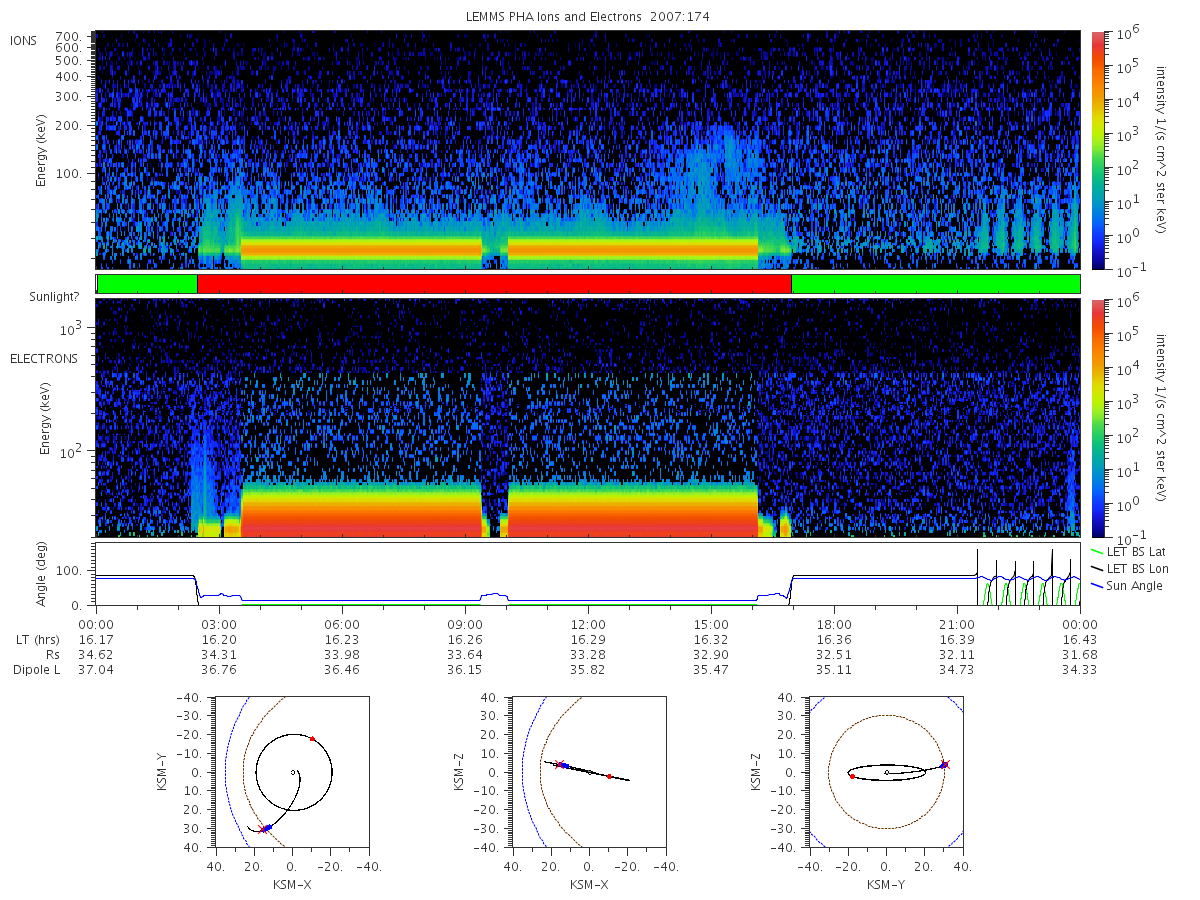The width and height of the screenshot is (1200, 900).
Task: Click the Dipole L row label
Action: [x=36, y=669]
